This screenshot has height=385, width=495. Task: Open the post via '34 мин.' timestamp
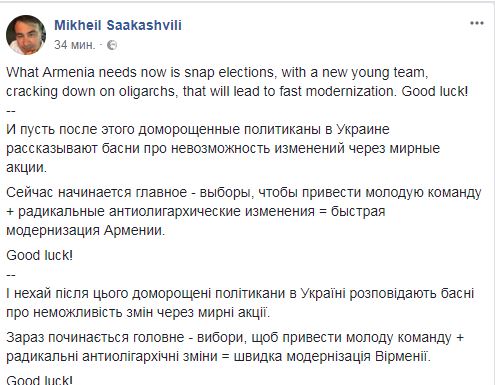point(75,45)
